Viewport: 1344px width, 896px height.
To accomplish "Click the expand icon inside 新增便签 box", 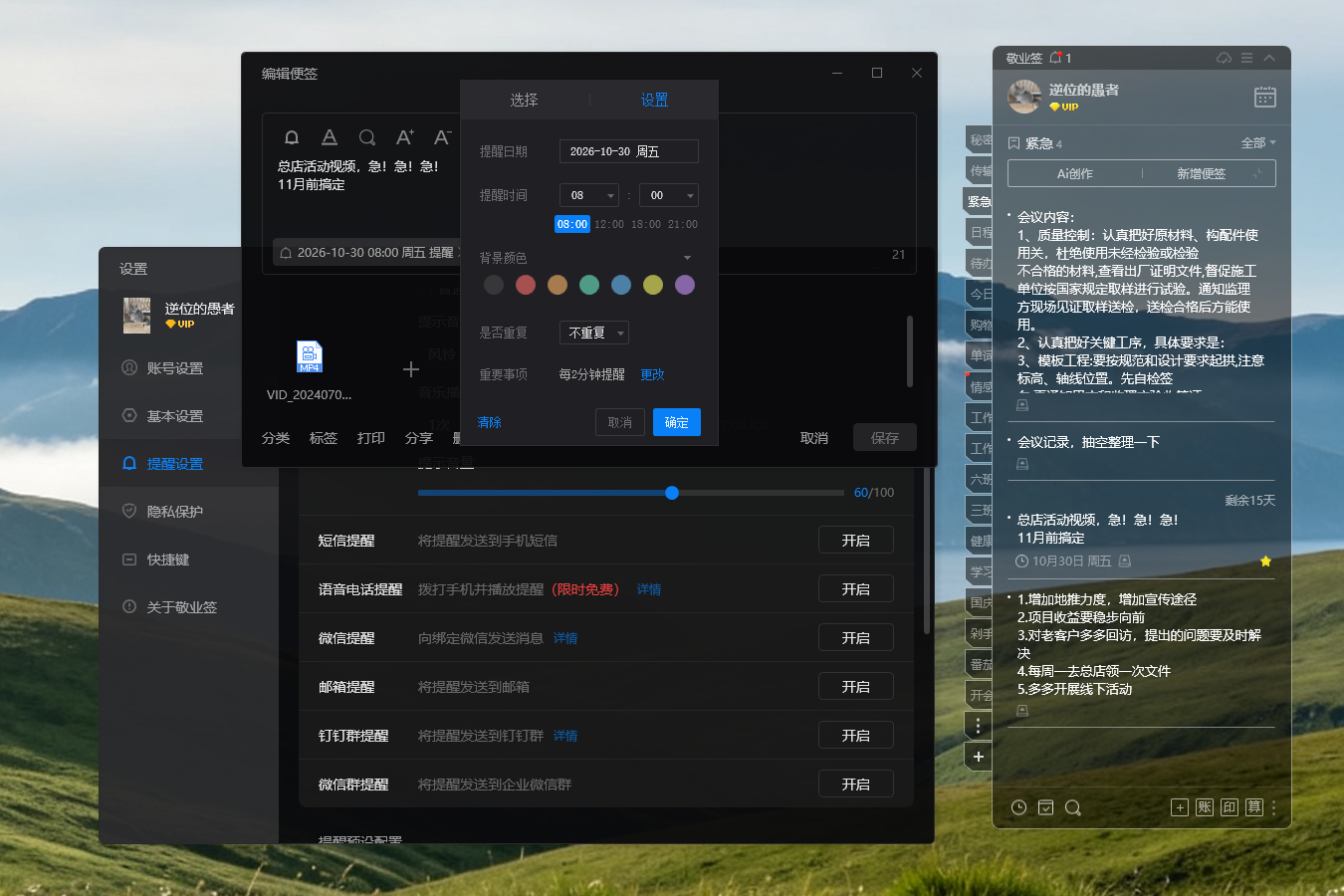I will [1257, 173].
